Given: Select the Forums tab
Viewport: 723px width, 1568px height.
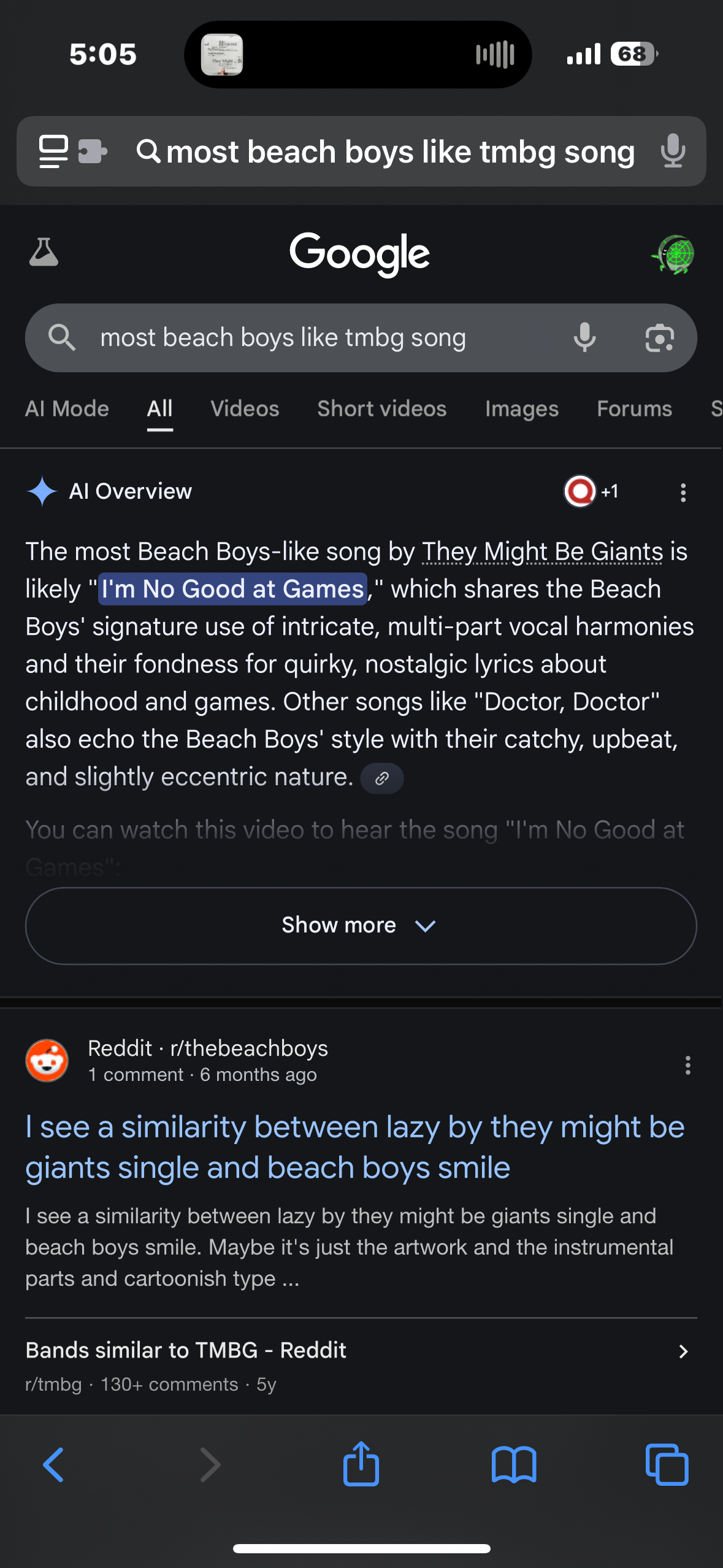Looking at the screenshot, I should click(x=634, y=409).
